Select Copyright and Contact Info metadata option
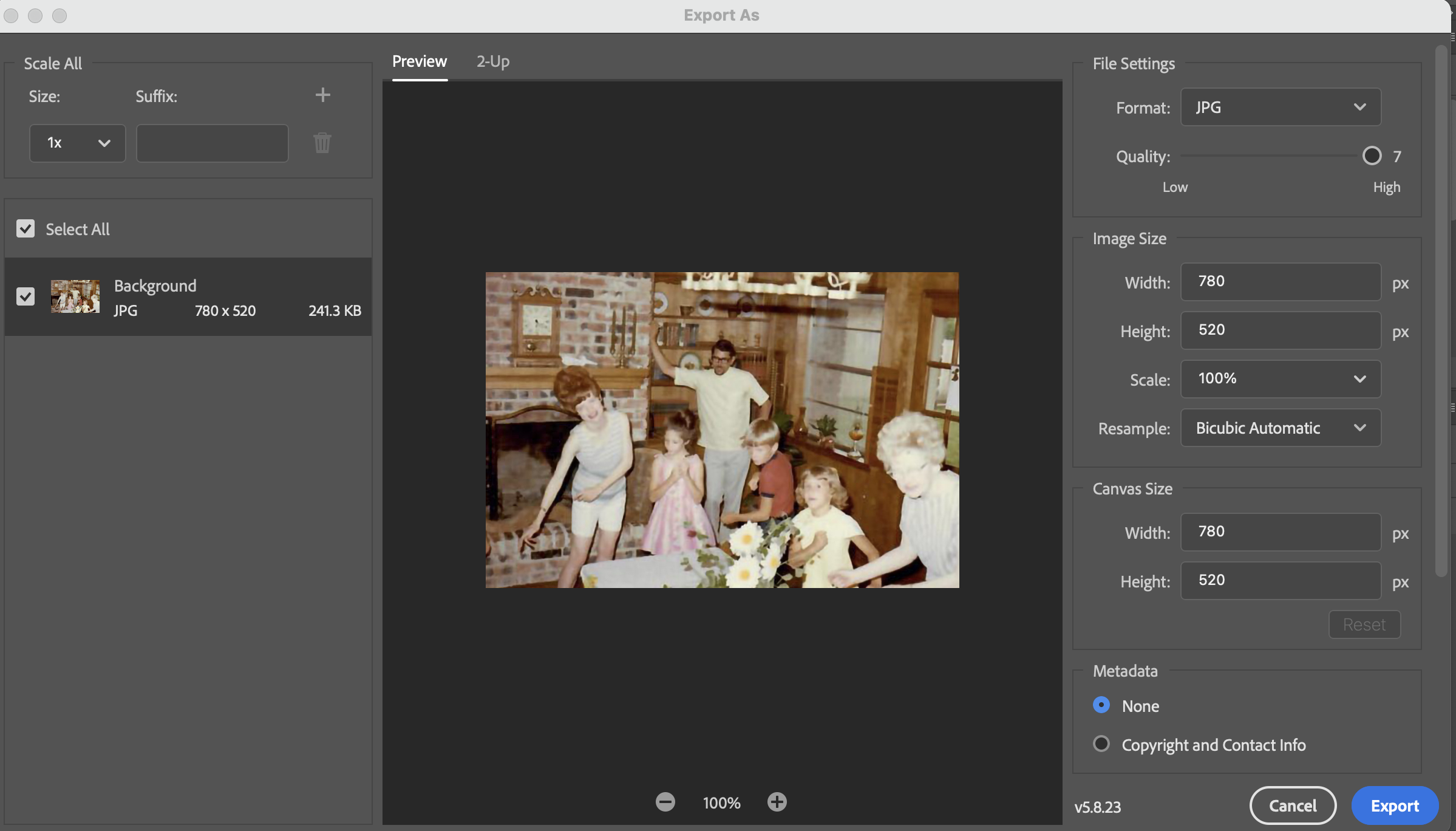Screen dimensions: 1456x831 tap(1101, 744)
